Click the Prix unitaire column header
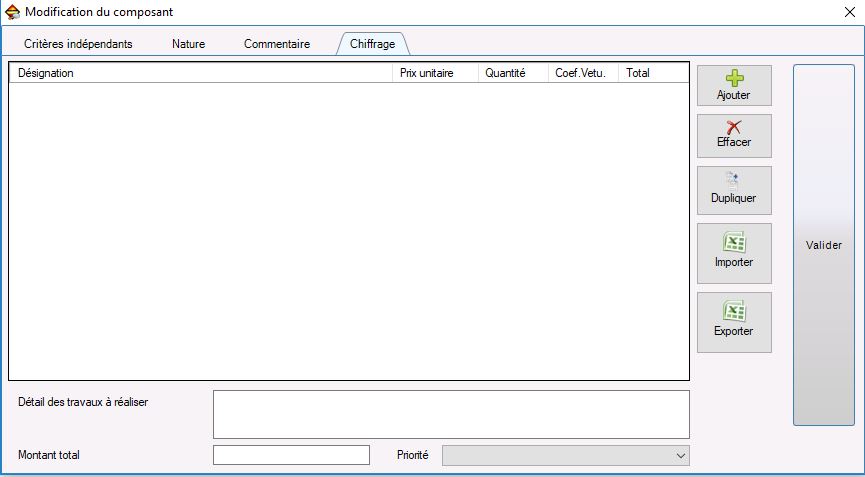Image resolution: width=865 pixels, height=477 pixels. [x=435, y=73]
